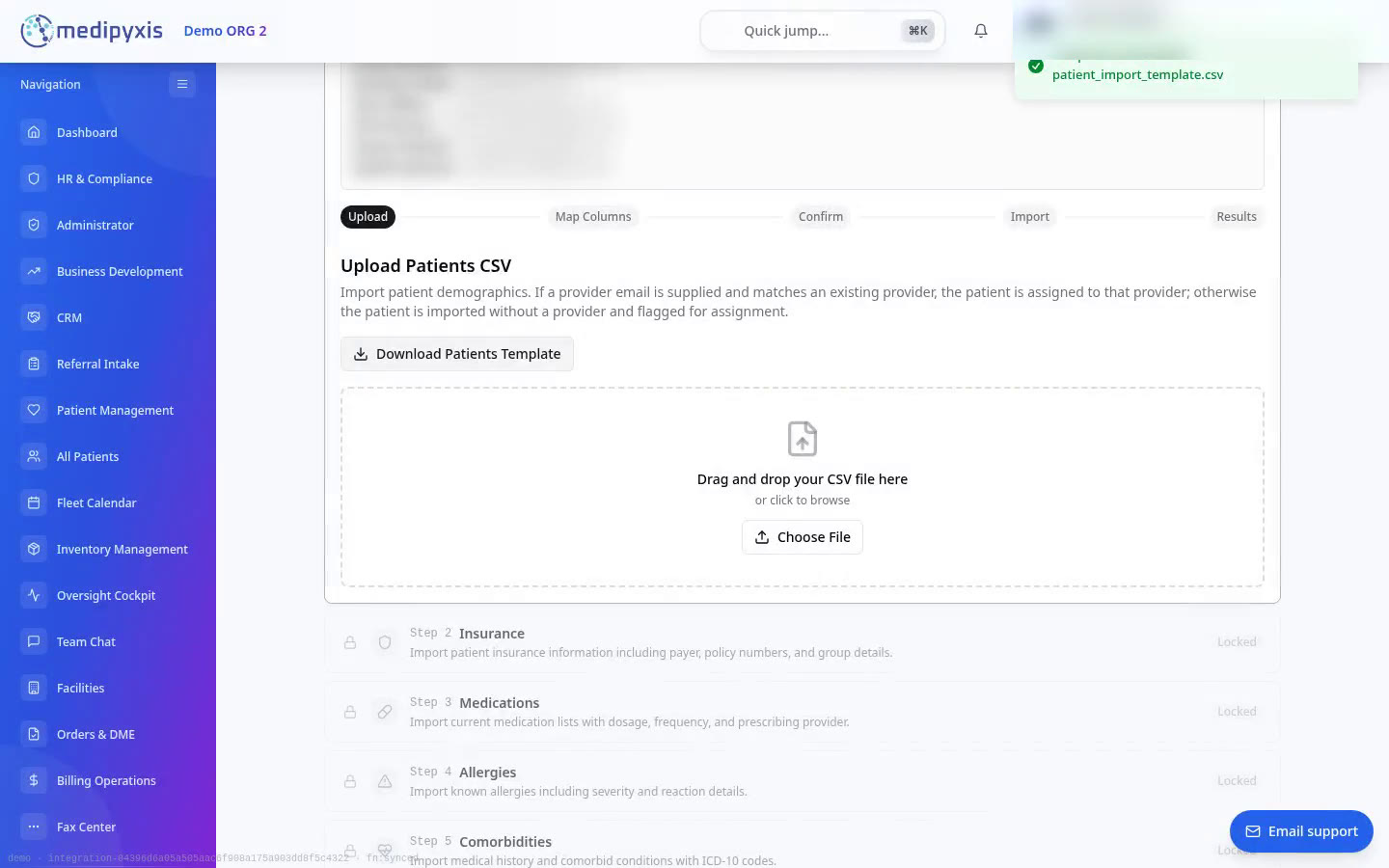
Task: Open the Quick jump search field
Action: [x=822, y=31]
